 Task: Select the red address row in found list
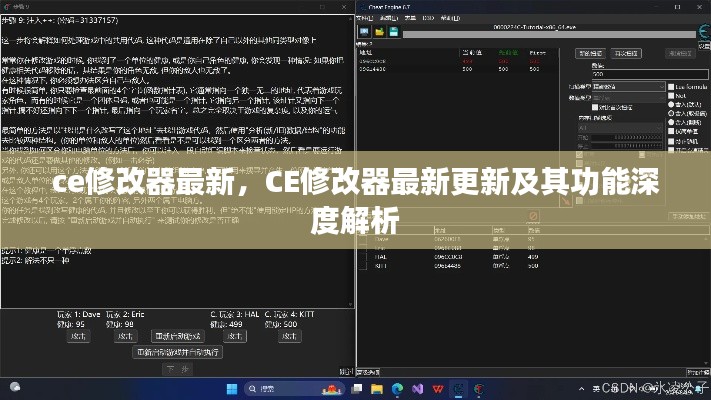[458, 61]
